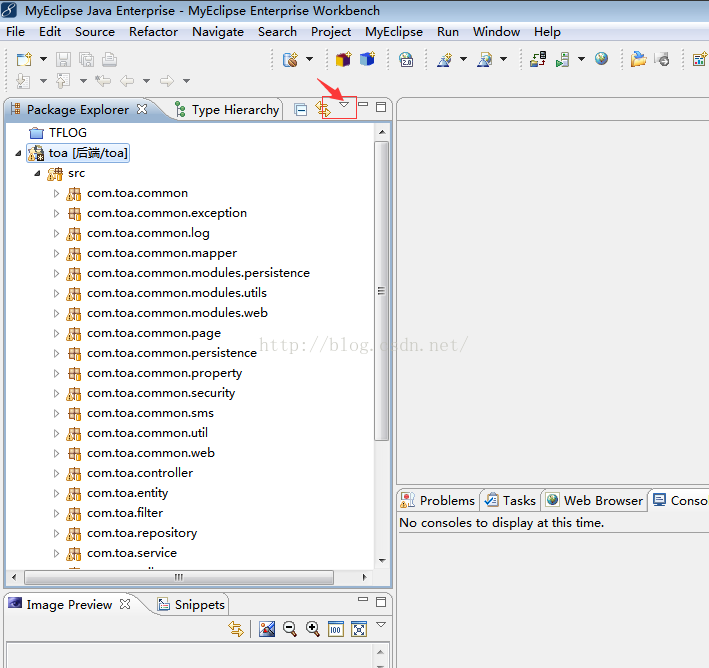
Task: Open the Package Explorer view menu triangle
Action: coord(344,105)
